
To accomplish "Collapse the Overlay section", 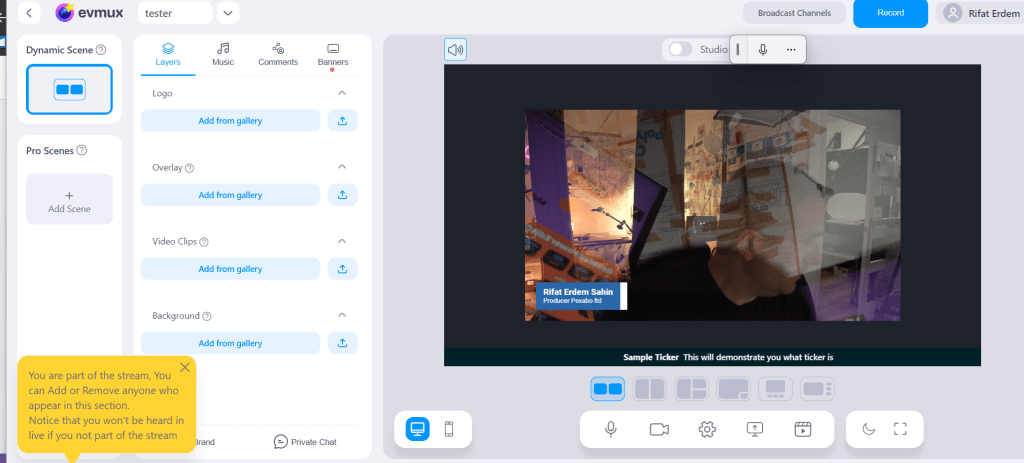I will click(x=342, y=167).
